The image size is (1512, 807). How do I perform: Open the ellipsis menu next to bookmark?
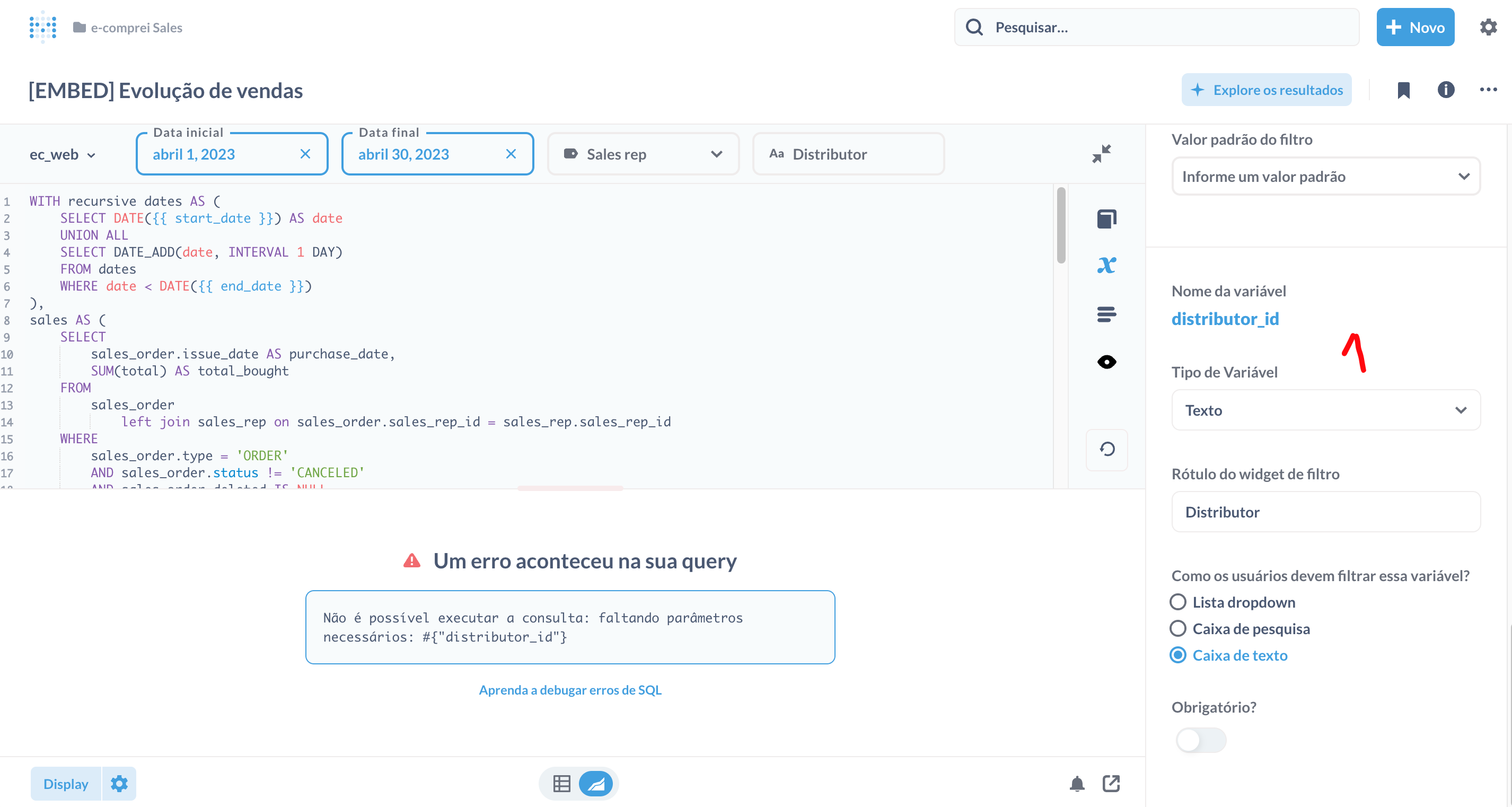point(1490,89)
